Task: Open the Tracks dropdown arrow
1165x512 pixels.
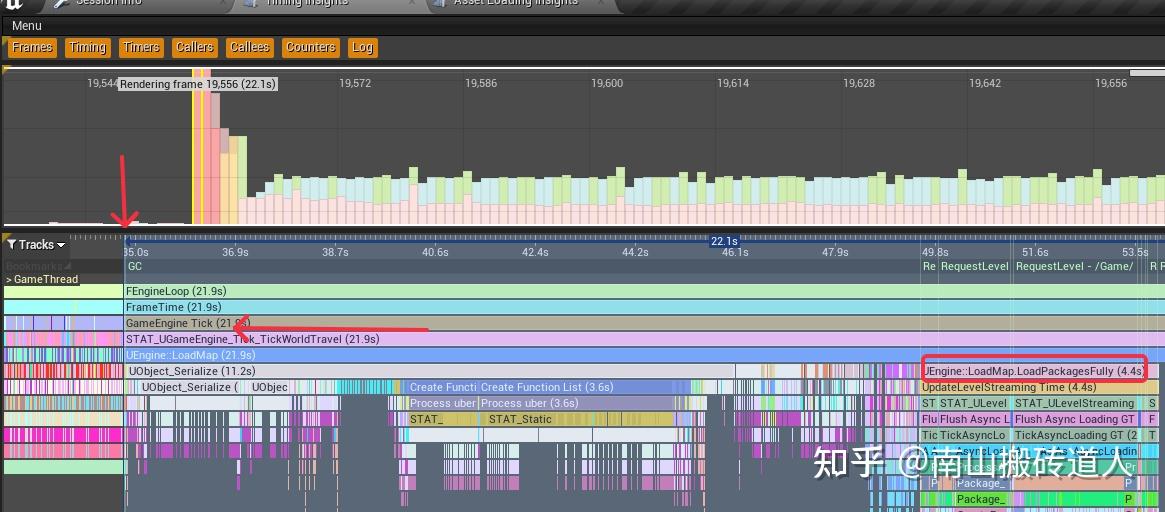Action: pos(61,245)
